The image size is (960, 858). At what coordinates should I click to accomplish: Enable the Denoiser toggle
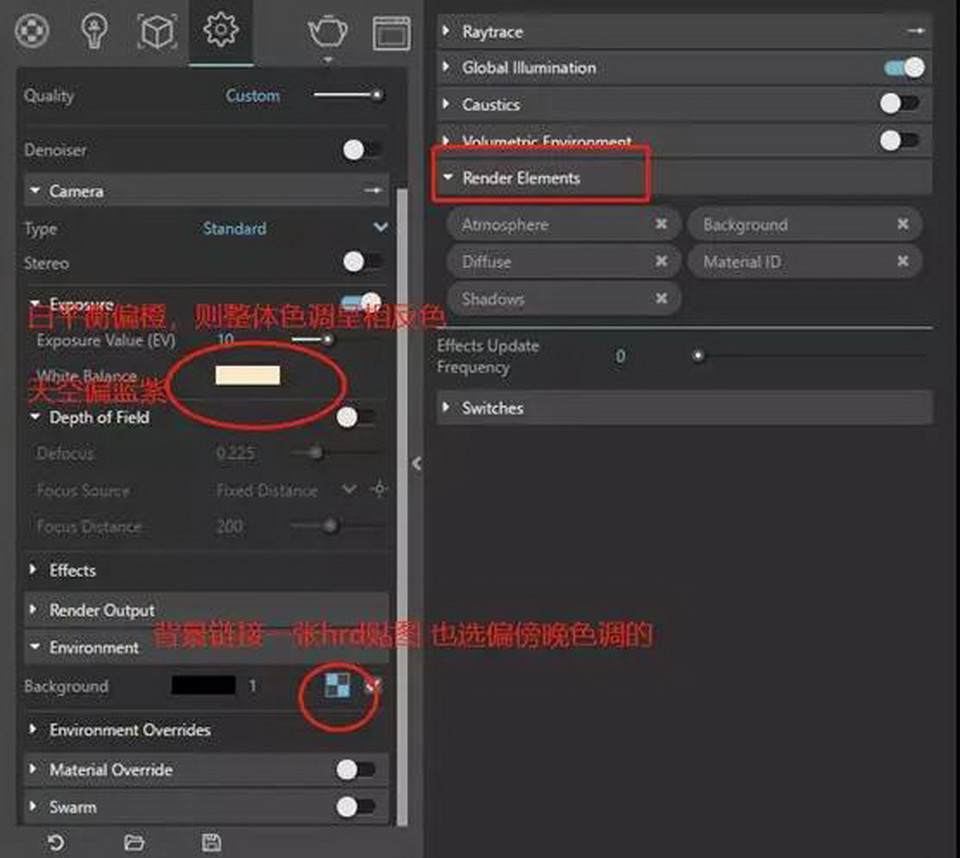[360, 150]
